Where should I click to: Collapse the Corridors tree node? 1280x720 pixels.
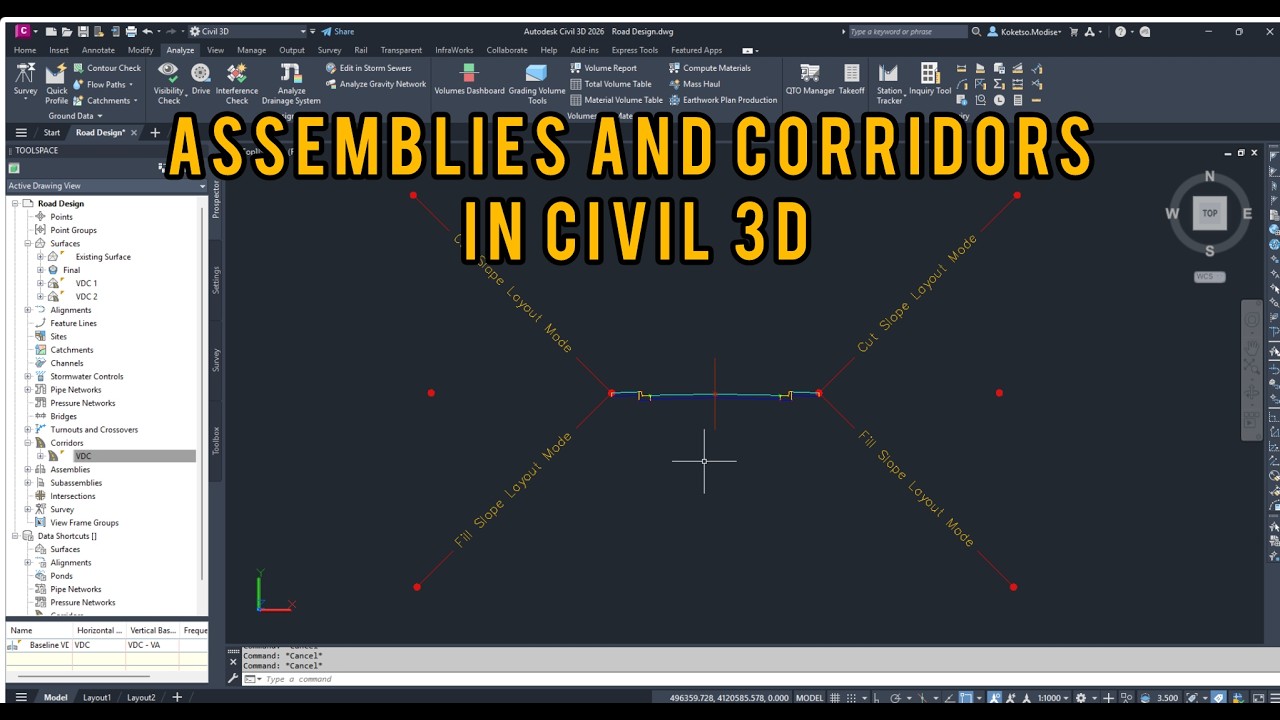28,443
